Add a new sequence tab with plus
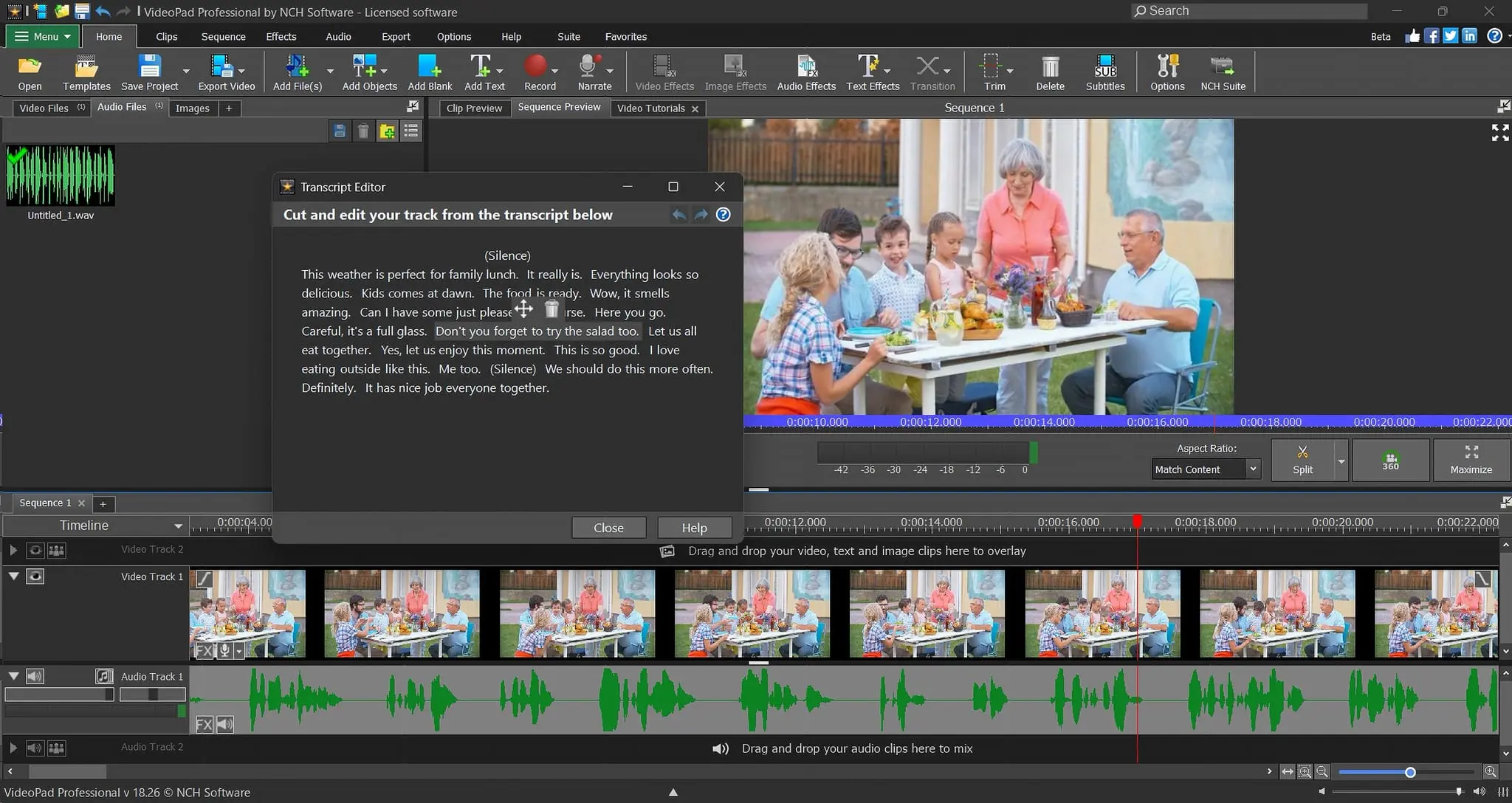 pyautogui.click(x=103, y=503)
